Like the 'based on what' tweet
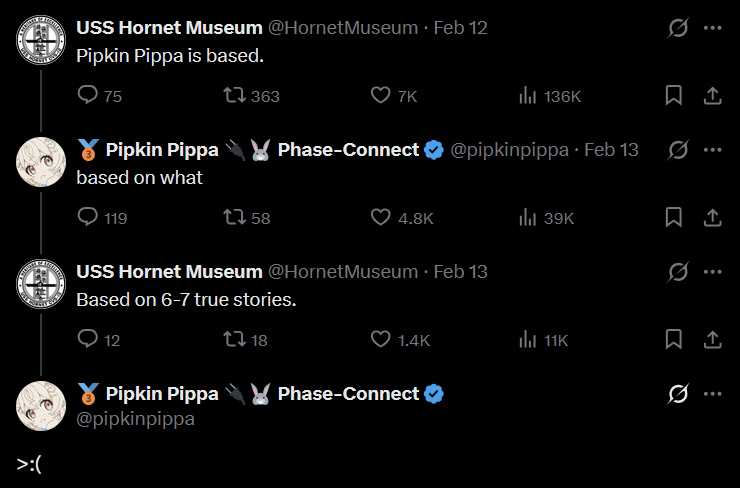Image resolution: width=740 pixels, height=488 pixels. tap(380, 218)
